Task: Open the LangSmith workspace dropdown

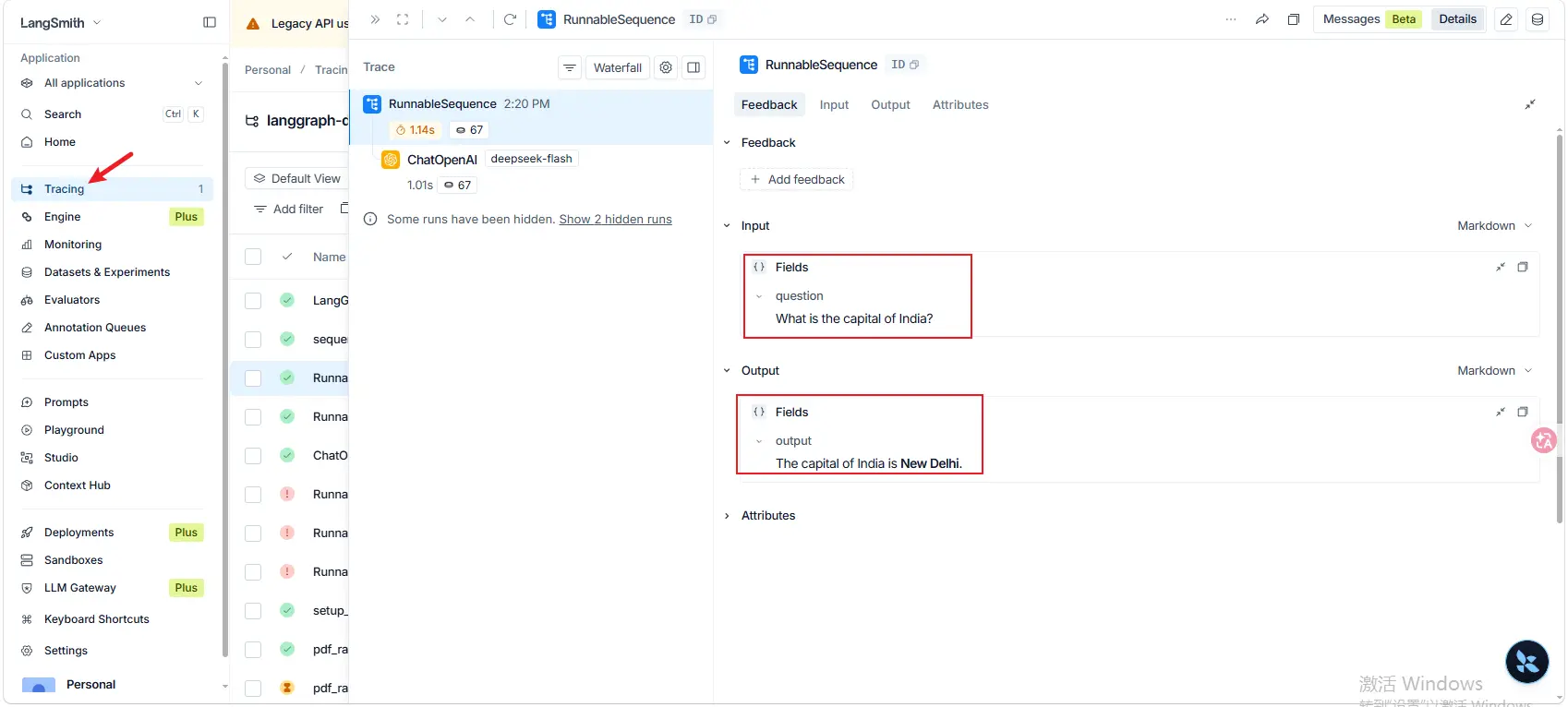Action: click(61, 23)
